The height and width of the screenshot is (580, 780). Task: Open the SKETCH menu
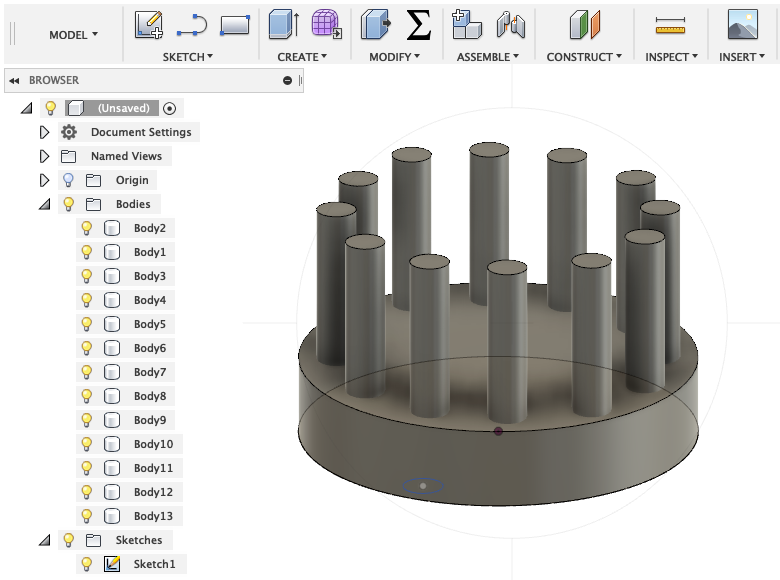coord(188,57)
